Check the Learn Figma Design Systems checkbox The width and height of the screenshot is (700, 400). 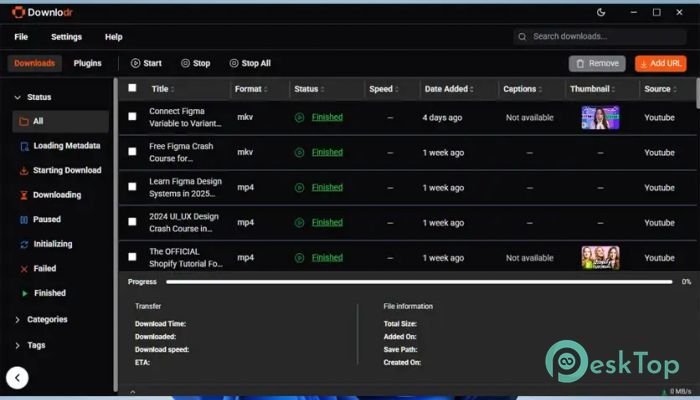[132, 187]
